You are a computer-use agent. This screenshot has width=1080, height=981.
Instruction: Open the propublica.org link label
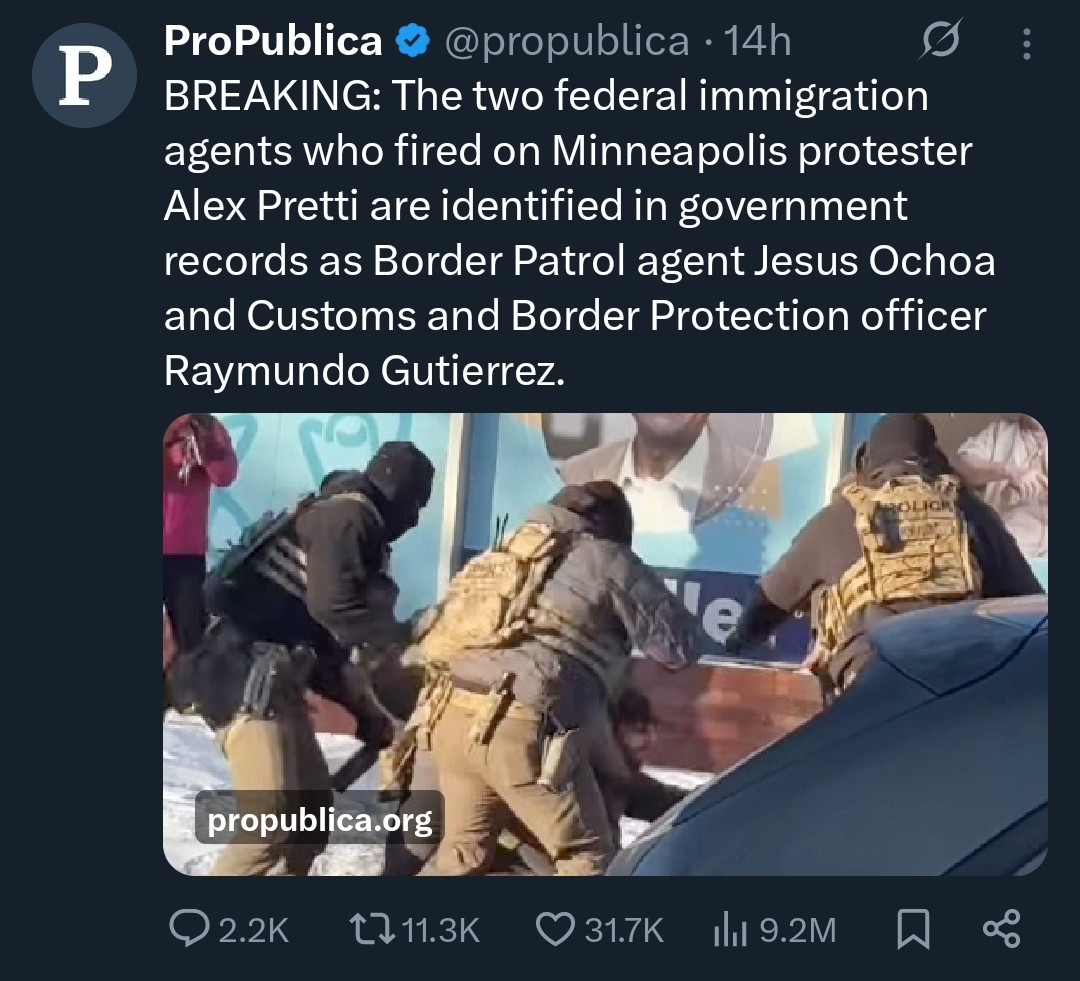tap(320, 818)
